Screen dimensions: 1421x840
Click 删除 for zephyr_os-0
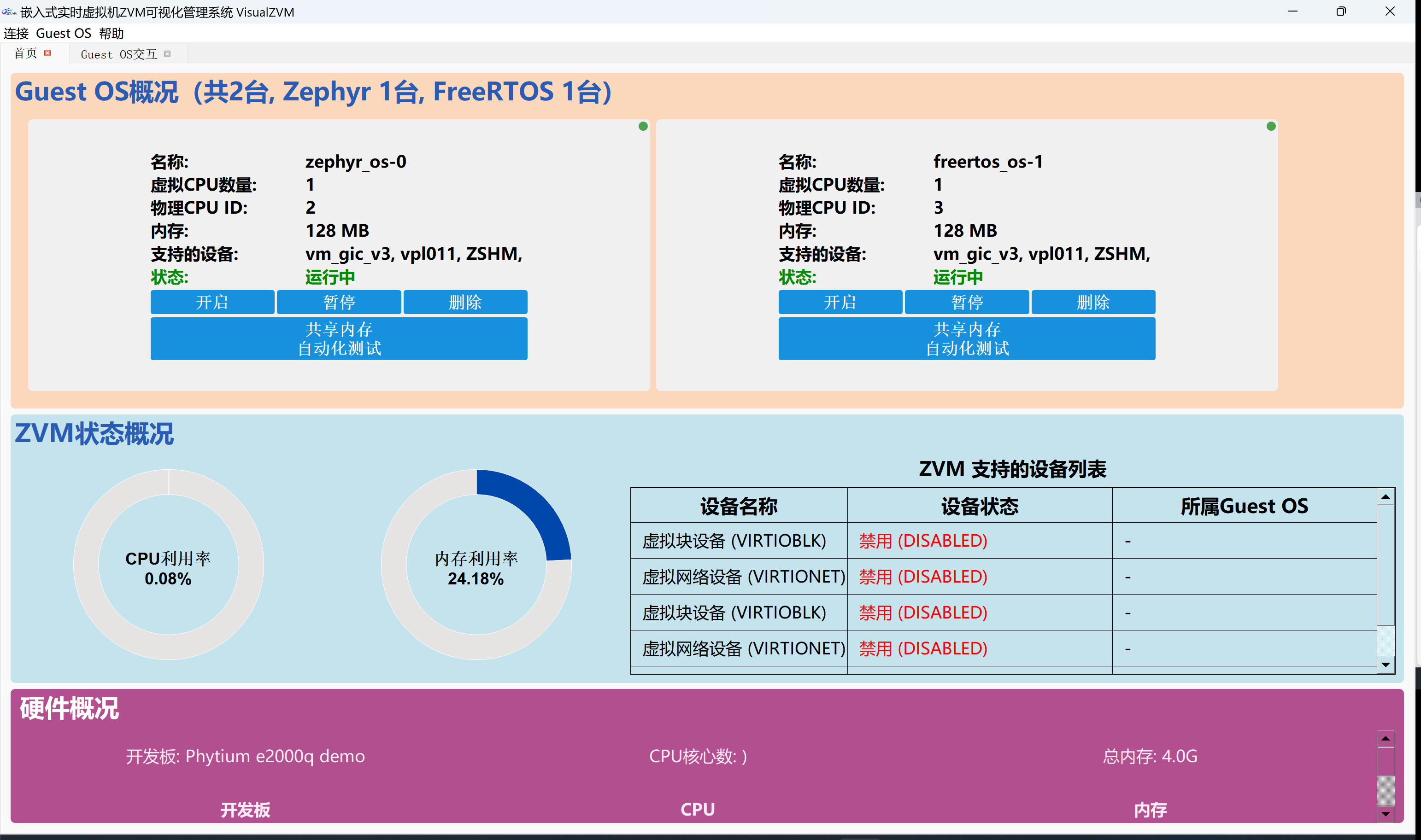465,302
